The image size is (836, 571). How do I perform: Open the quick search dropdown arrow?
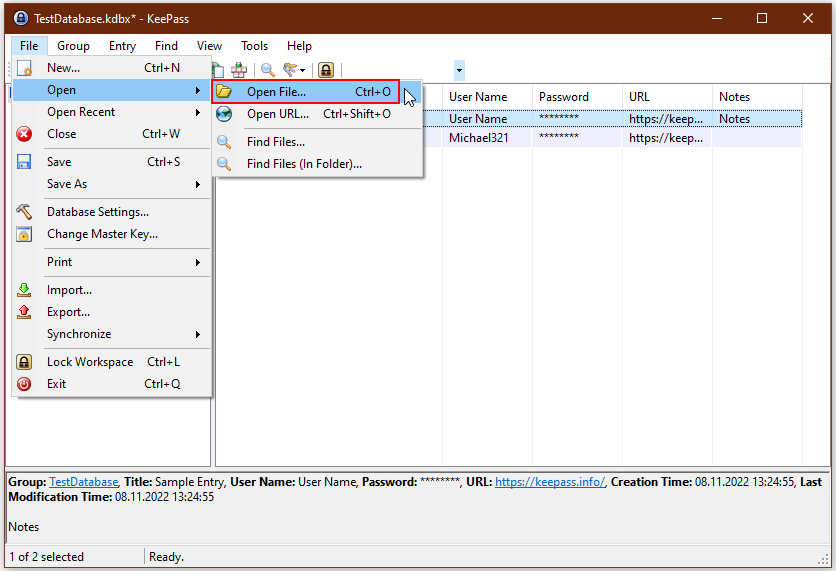tap(459, 70)
